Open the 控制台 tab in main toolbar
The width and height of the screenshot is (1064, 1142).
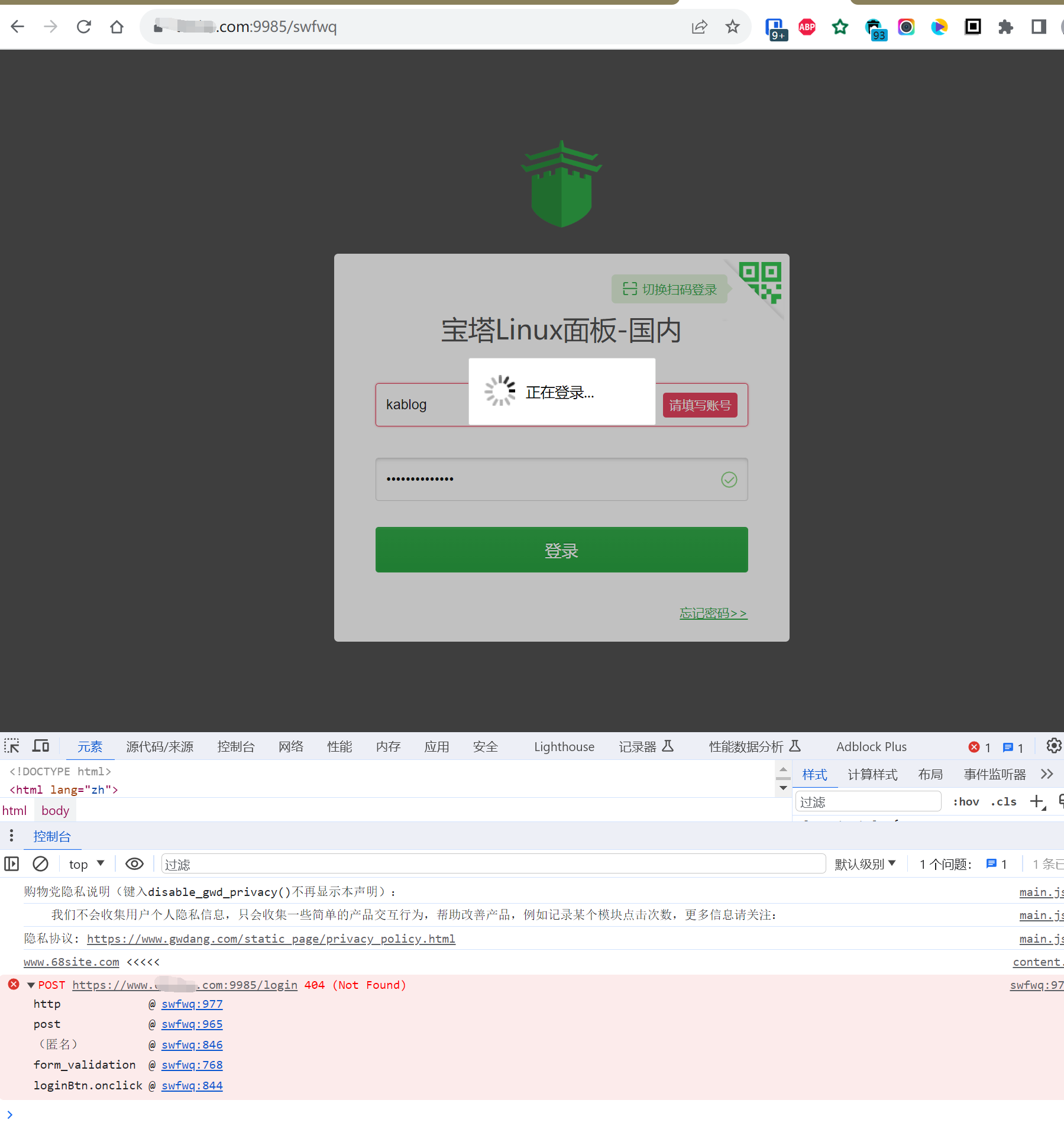[x=236, y=747]
